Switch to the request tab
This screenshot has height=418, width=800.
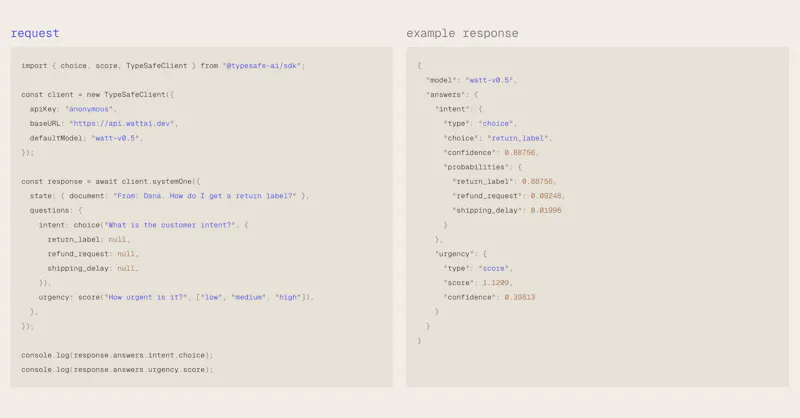pos(35,33)
